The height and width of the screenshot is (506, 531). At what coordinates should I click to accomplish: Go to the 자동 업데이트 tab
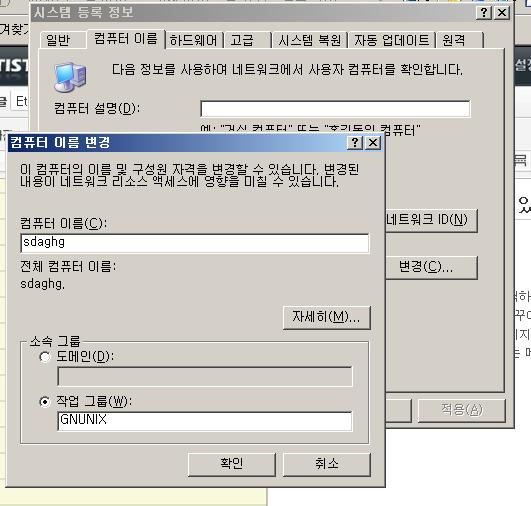pos(391,40)
